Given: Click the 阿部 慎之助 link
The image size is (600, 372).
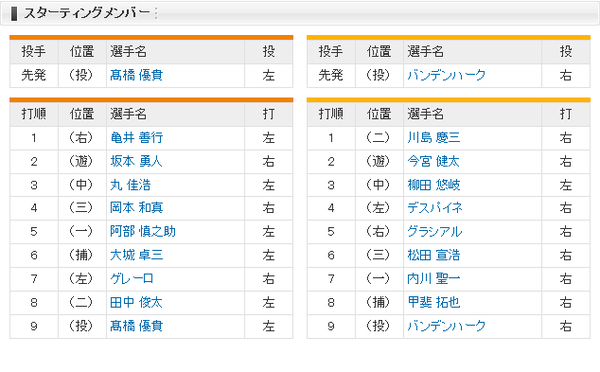Looking at the screenshot, I should [143, 232].
